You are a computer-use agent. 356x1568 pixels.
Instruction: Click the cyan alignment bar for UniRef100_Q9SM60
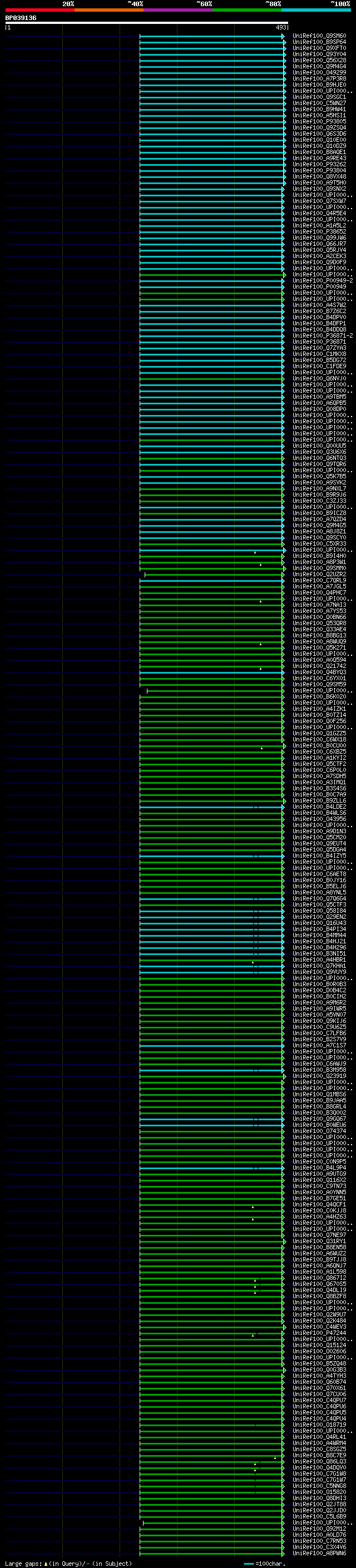coord(212,36)
